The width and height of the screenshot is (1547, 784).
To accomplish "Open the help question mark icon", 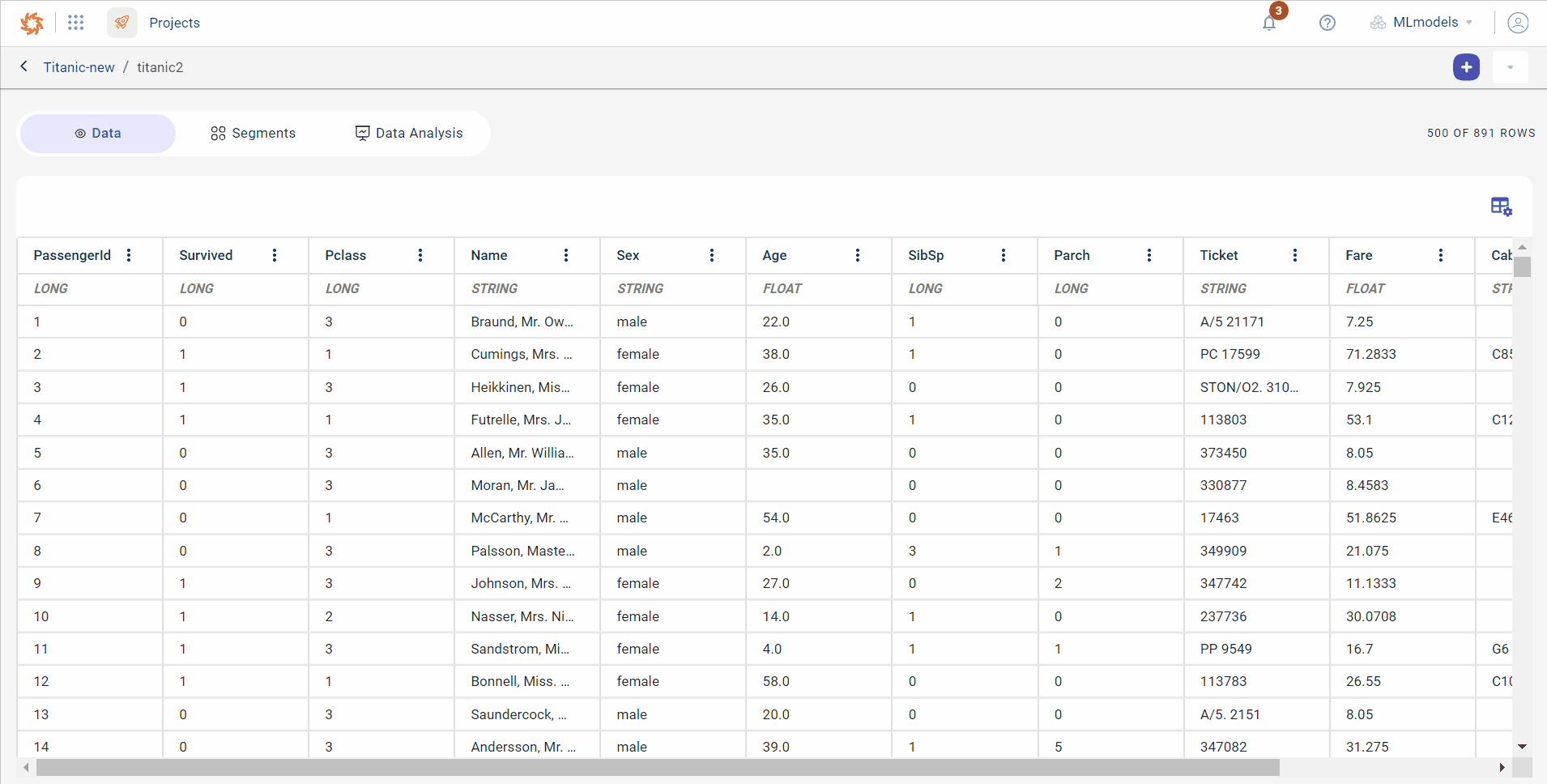I will tap(1327, 23).
